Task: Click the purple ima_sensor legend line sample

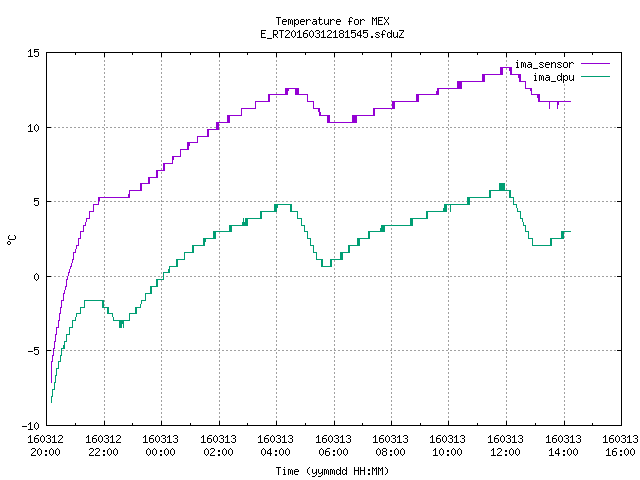Action: pyautogui.click(x=596, y=64)
